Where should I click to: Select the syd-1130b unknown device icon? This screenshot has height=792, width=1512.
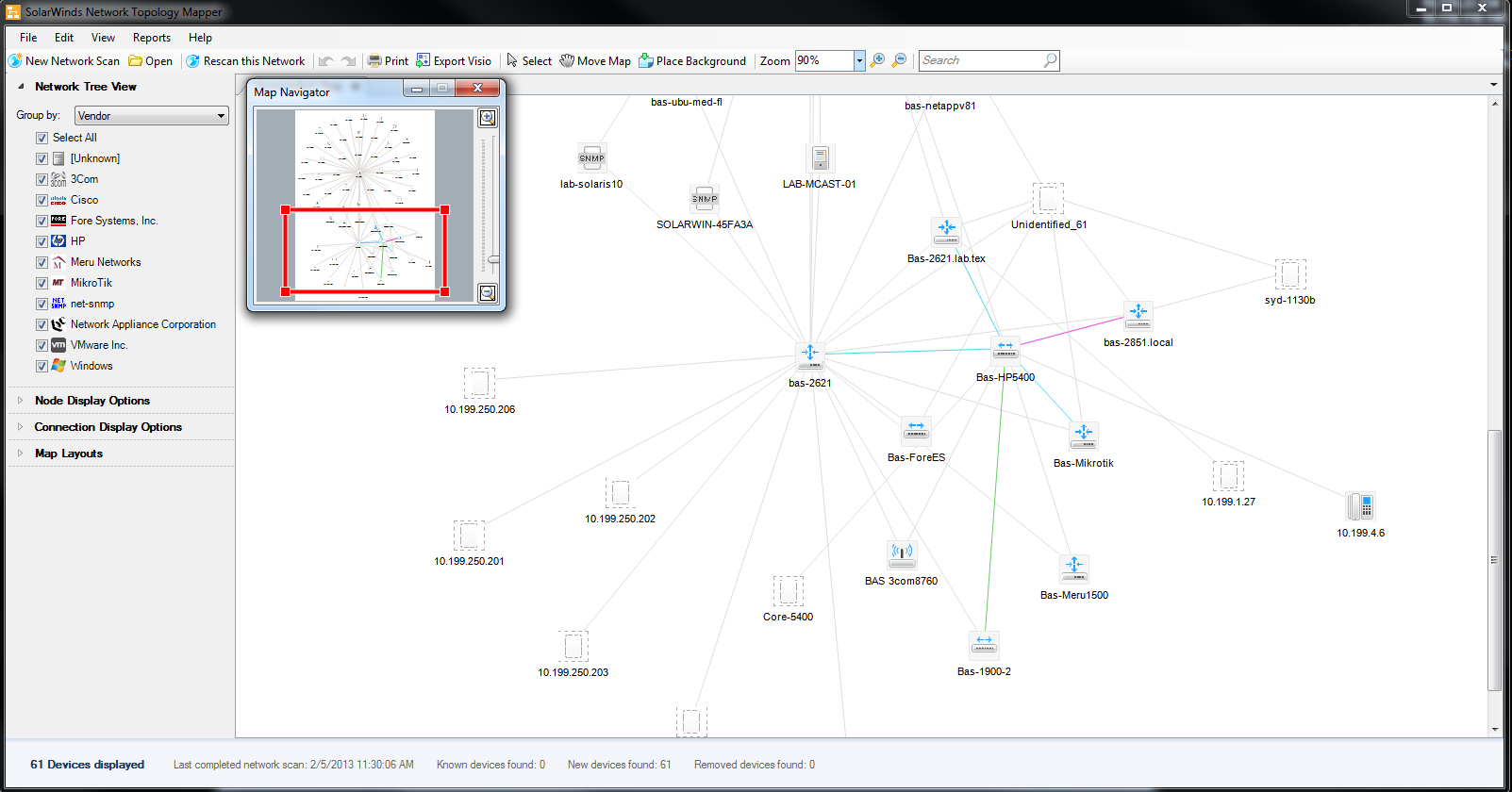click(x=1290, y=275)
